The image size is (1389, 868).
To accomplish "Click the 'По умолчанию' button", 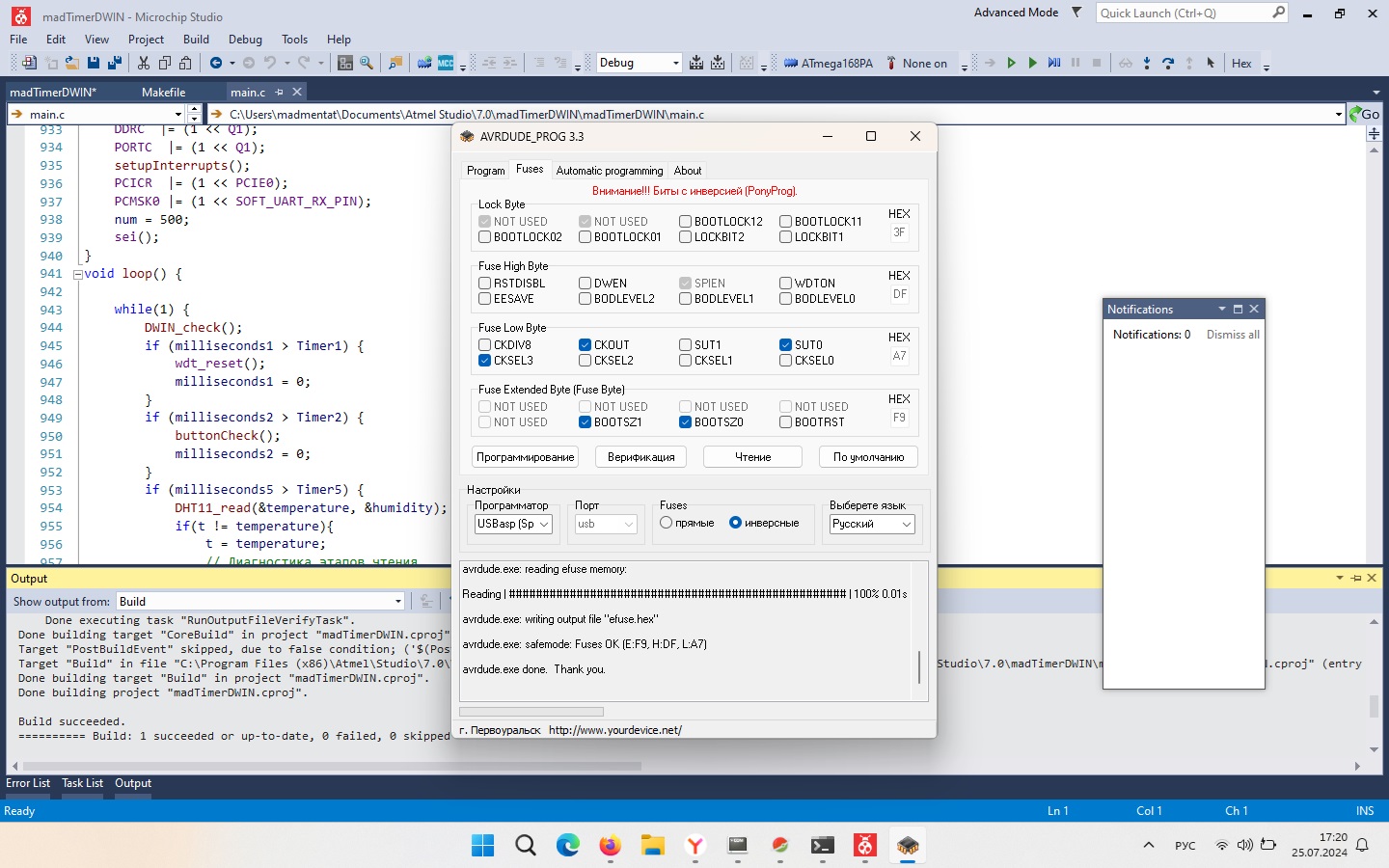I will (x=868, y=457).
